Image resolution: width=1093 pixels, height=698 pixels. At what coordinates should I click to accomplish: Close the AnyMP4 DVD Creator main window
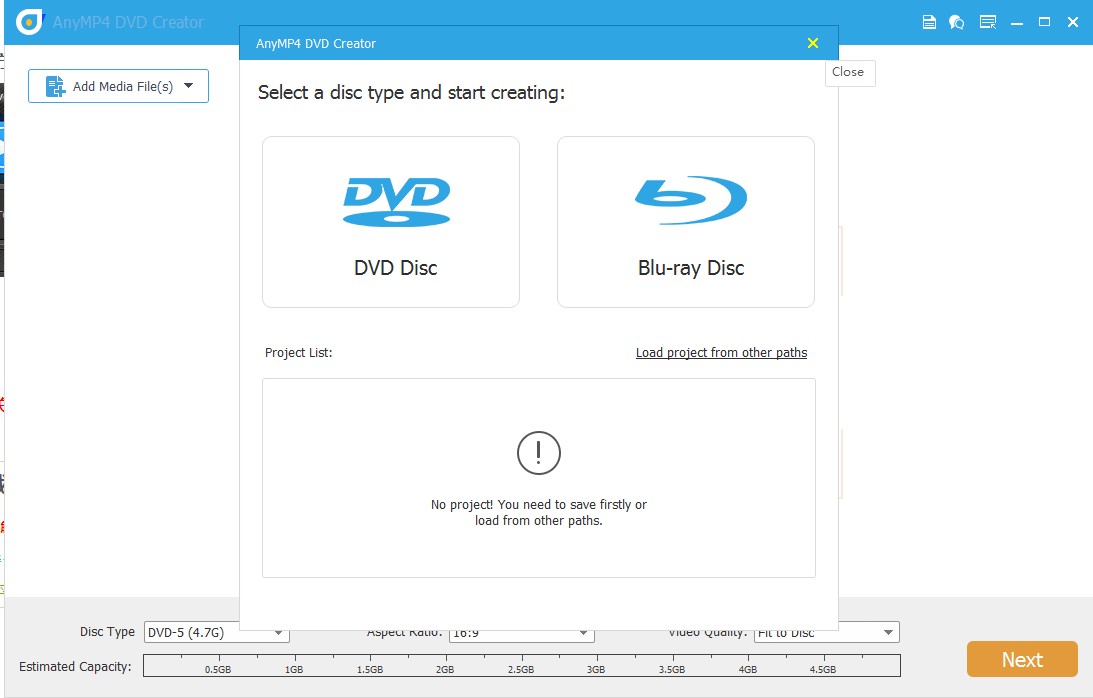[x=1073, y=22]
